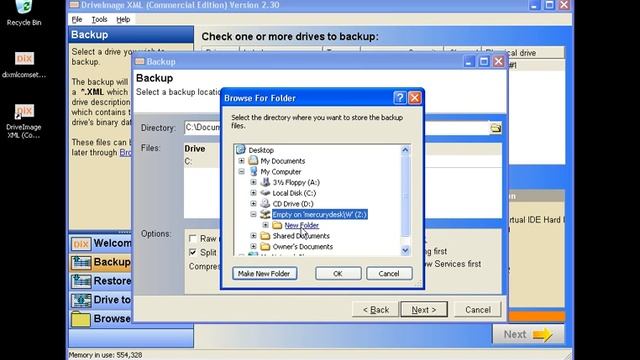The height and width of the screenshot is (360, 640).
Task: Click the Back button in Backup wizard
Action: point(376,310)
